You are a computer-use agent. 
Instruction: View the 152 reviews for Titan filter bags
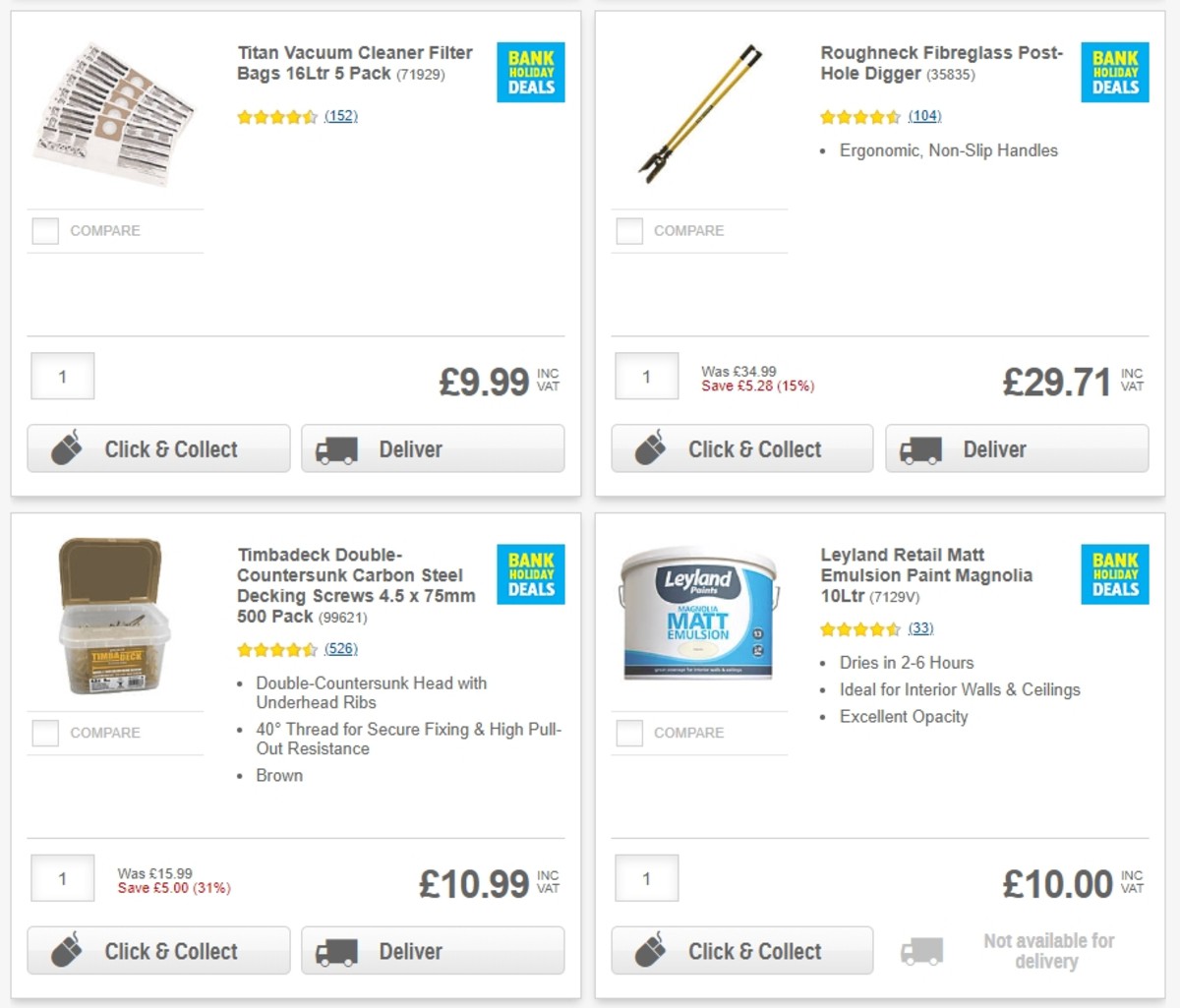340,116
